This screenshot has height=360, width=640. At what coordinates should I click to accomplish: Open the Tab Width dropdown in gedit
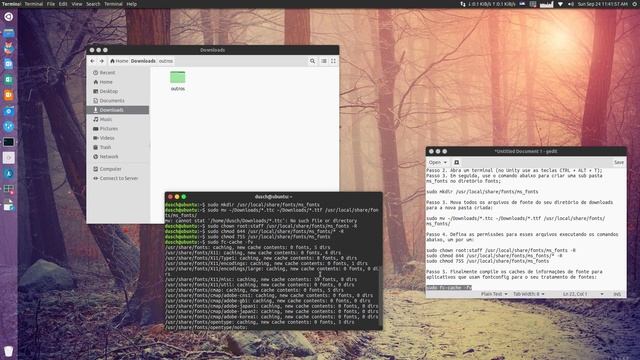click(x=529, y=294)
